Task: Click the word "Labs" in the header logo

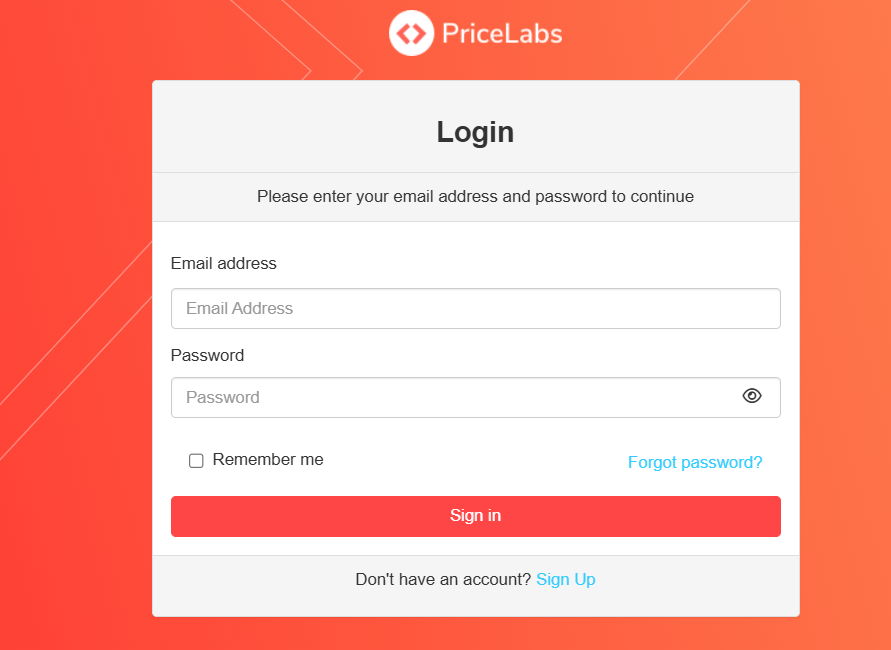Action: (535, 34)
